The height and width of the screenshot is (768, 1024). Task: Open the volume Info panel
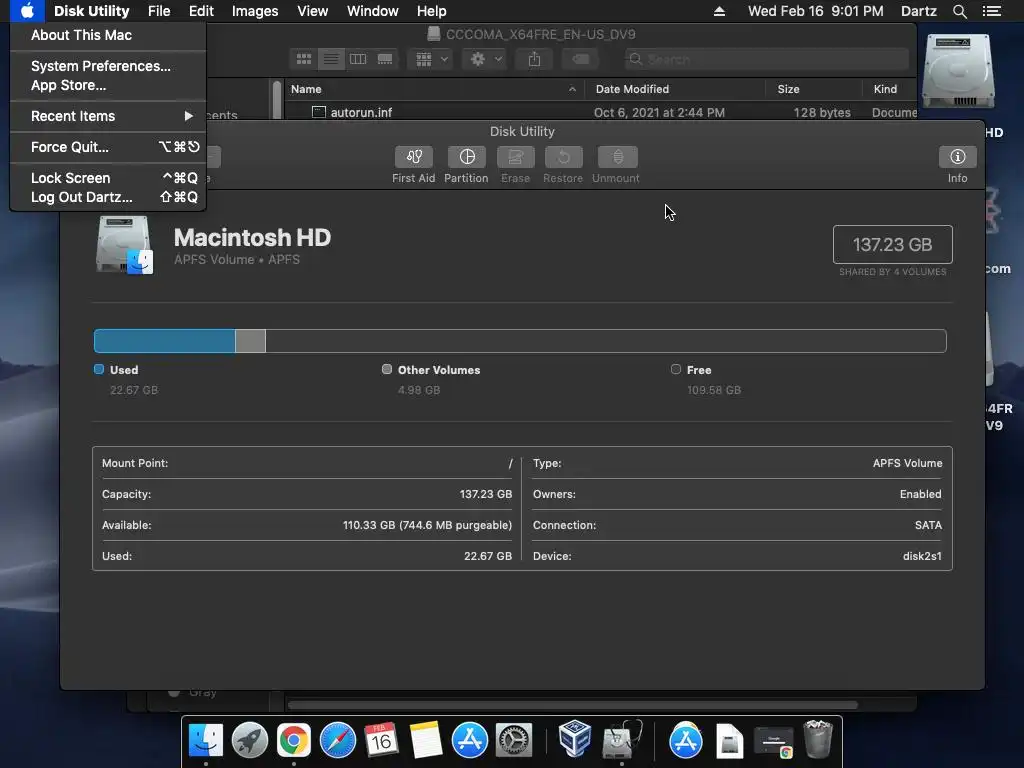[x=957, y=157]
